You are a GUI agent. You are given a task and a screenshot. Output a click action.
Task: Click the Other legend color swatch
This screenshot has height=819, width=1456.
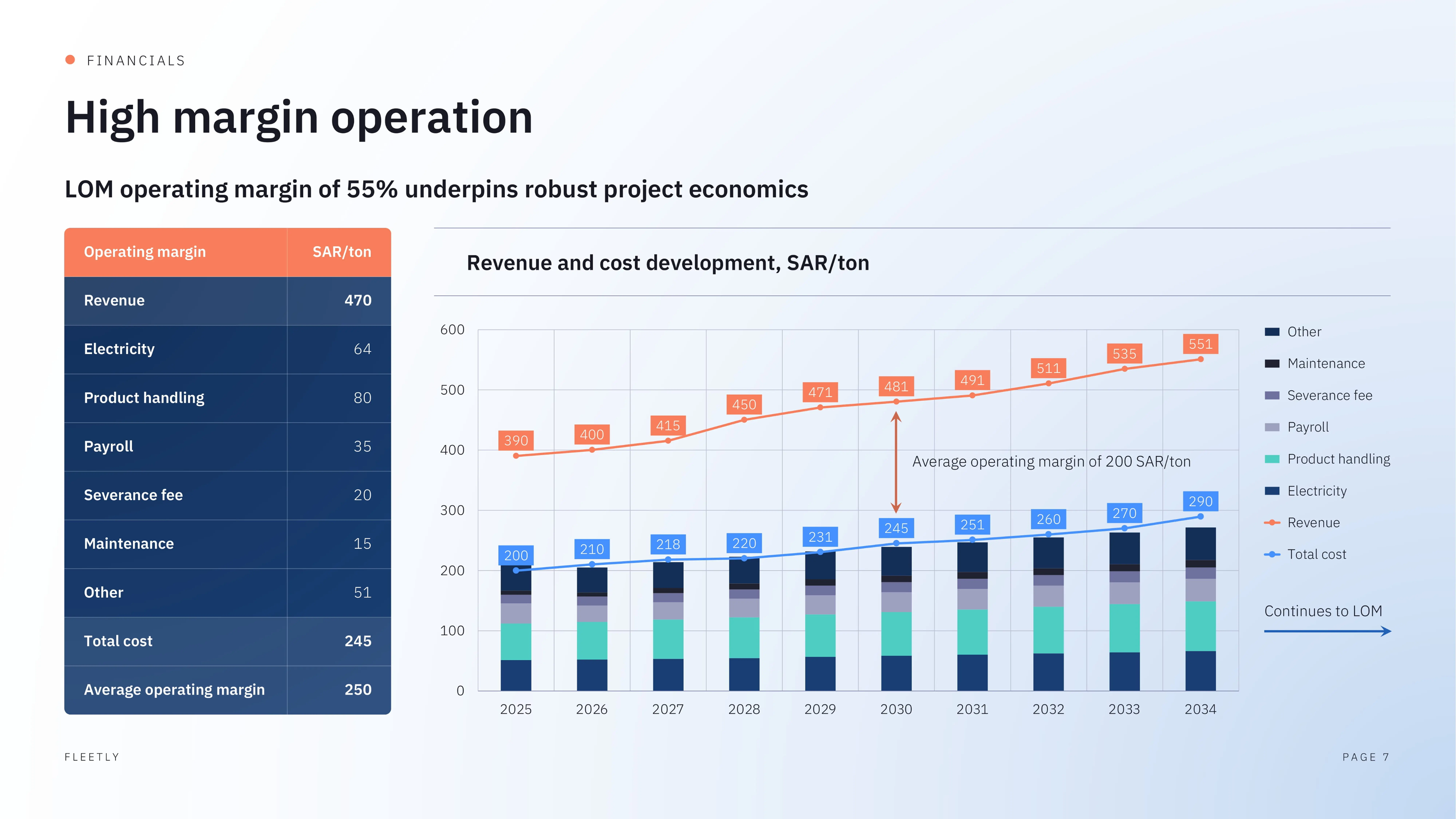point(1272,332)
